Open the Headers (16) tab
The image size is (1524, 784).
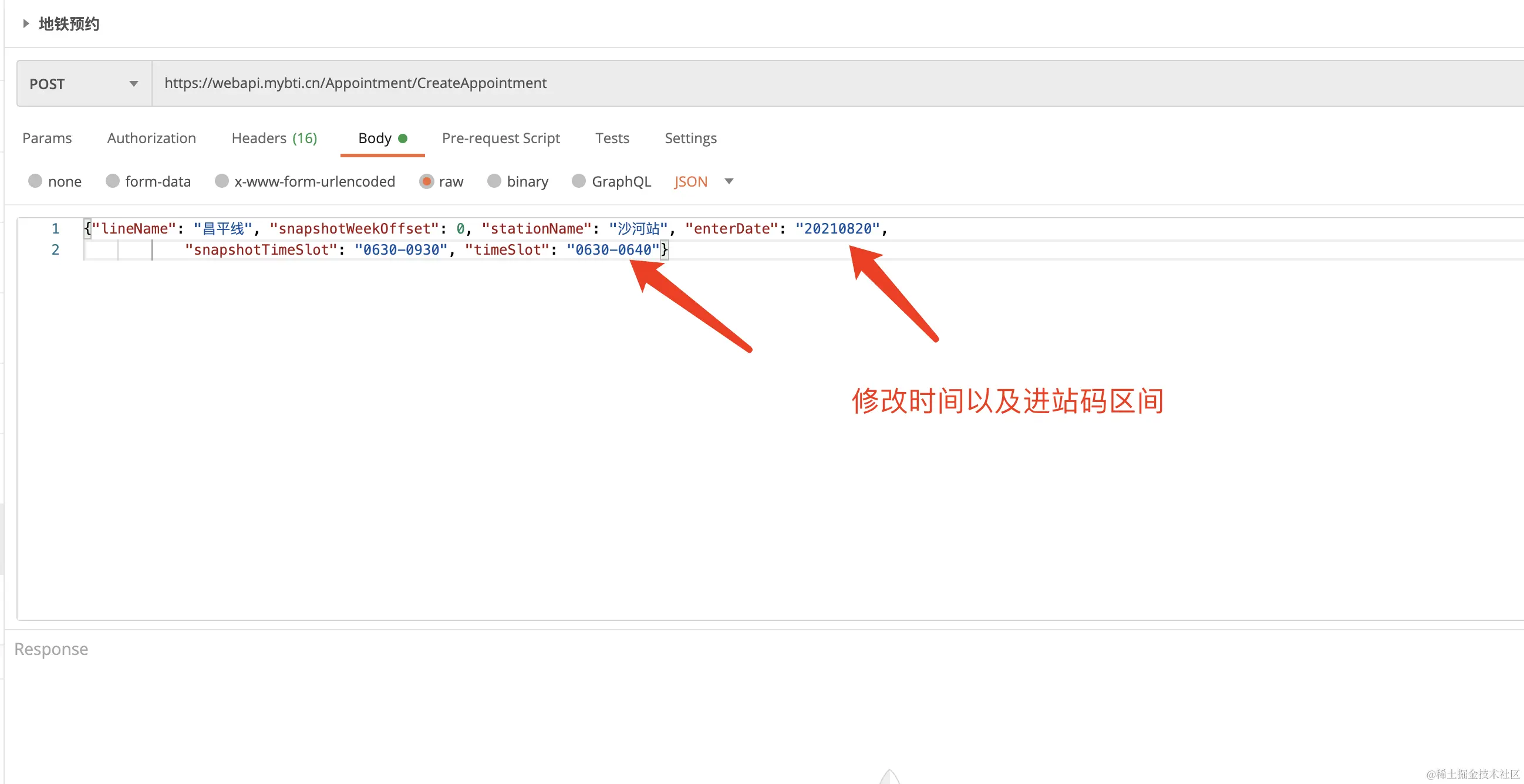(x=274, y=138)
